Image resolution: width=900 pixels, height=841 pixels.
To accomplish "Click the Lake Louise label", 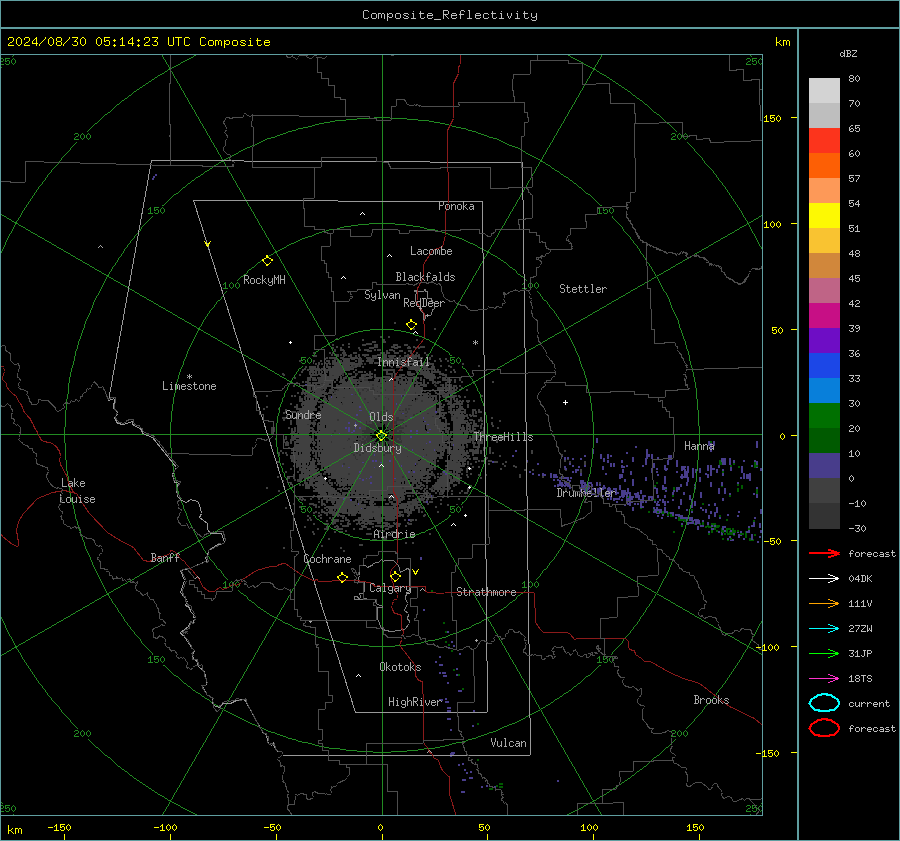I will tap(77, 491).
